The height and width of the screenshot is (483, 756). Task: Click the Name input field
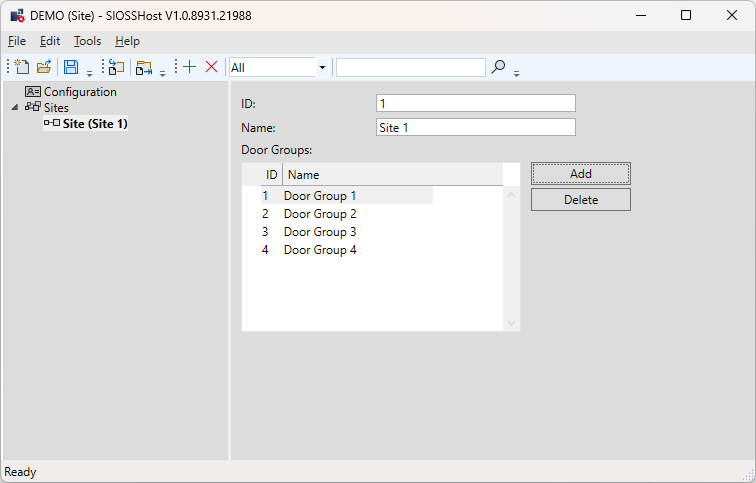pos(475,127)
